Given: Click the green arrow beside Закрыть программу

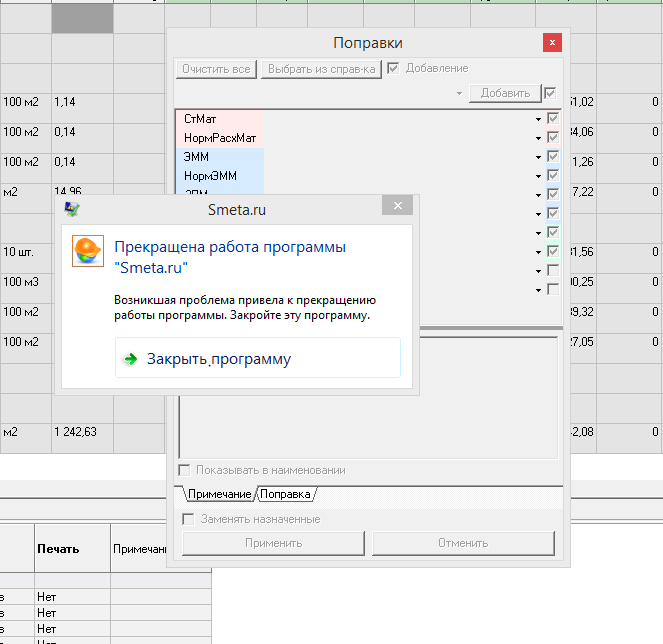Looking at the screenshot, I should (x=131, y=359).
